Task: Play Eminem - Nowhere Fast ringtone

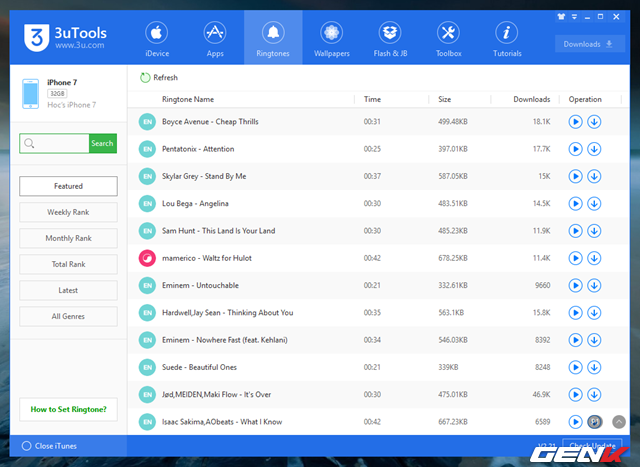Action: coord(576,340)
